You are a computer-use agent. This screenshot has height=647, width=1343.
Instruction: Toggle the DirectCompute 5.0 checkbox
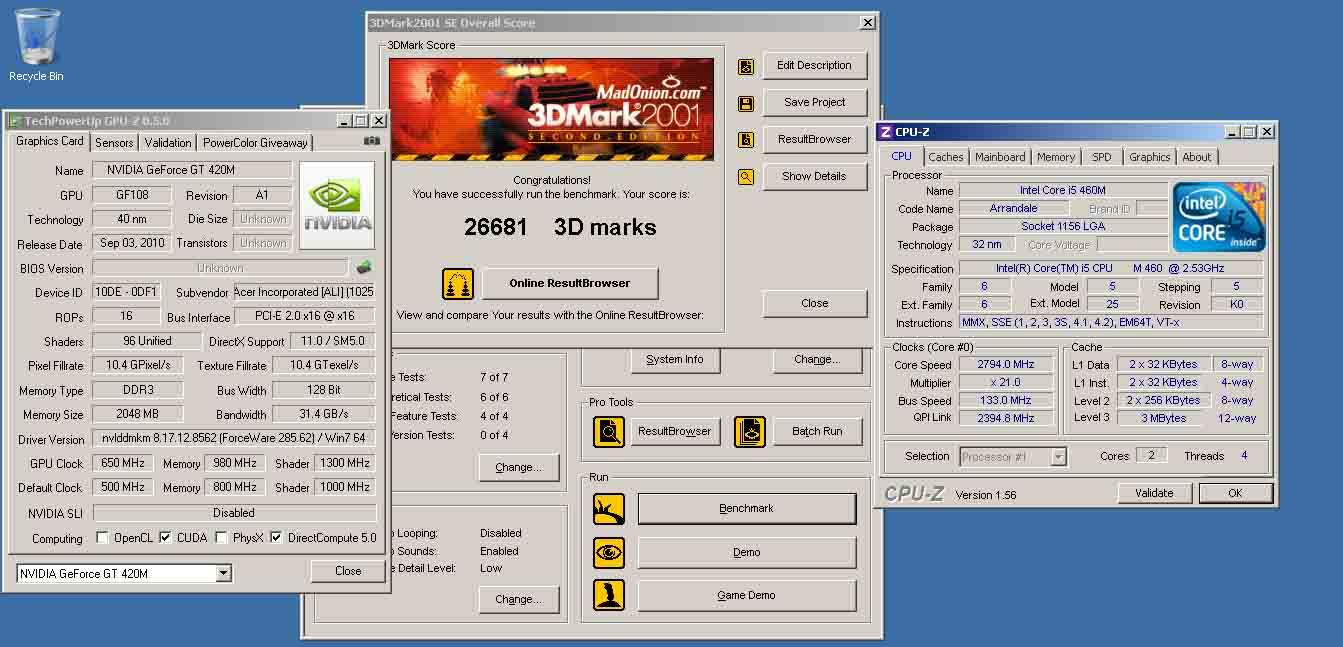[x=276, y=538]
